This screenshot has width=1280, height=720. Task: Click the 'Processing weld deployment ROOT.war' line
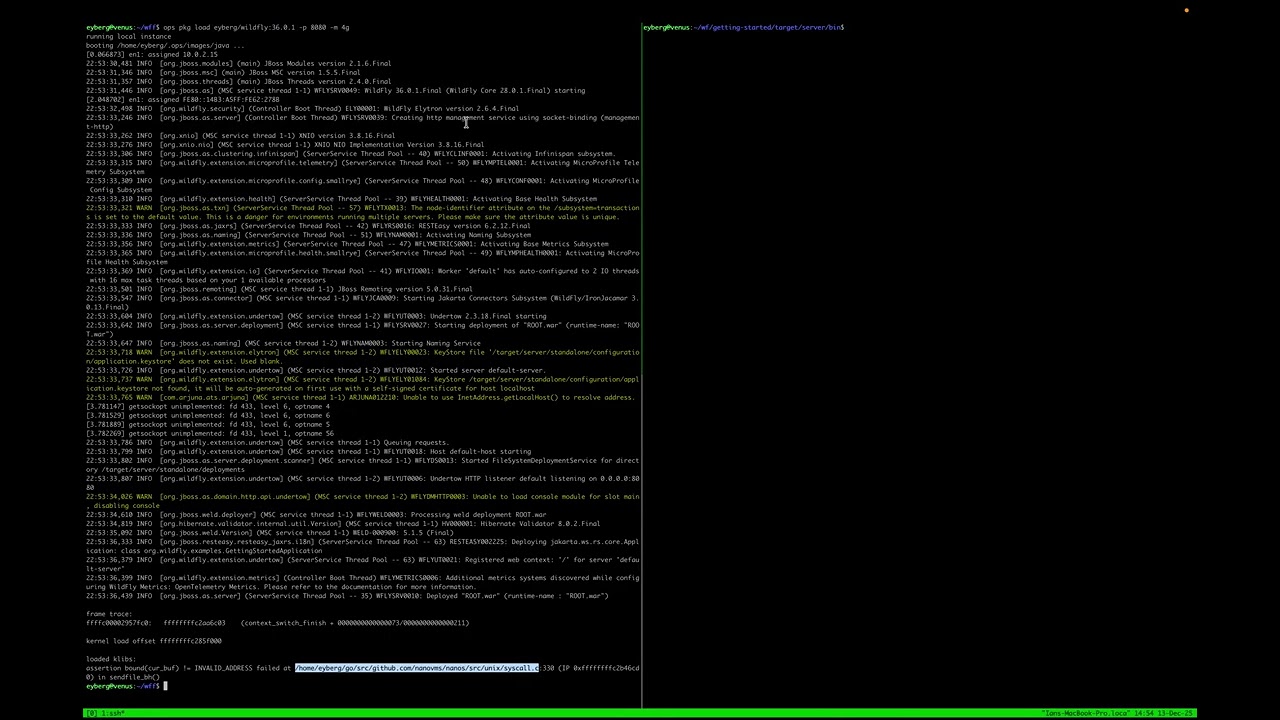pyautogui.click(x=316, y=513)
